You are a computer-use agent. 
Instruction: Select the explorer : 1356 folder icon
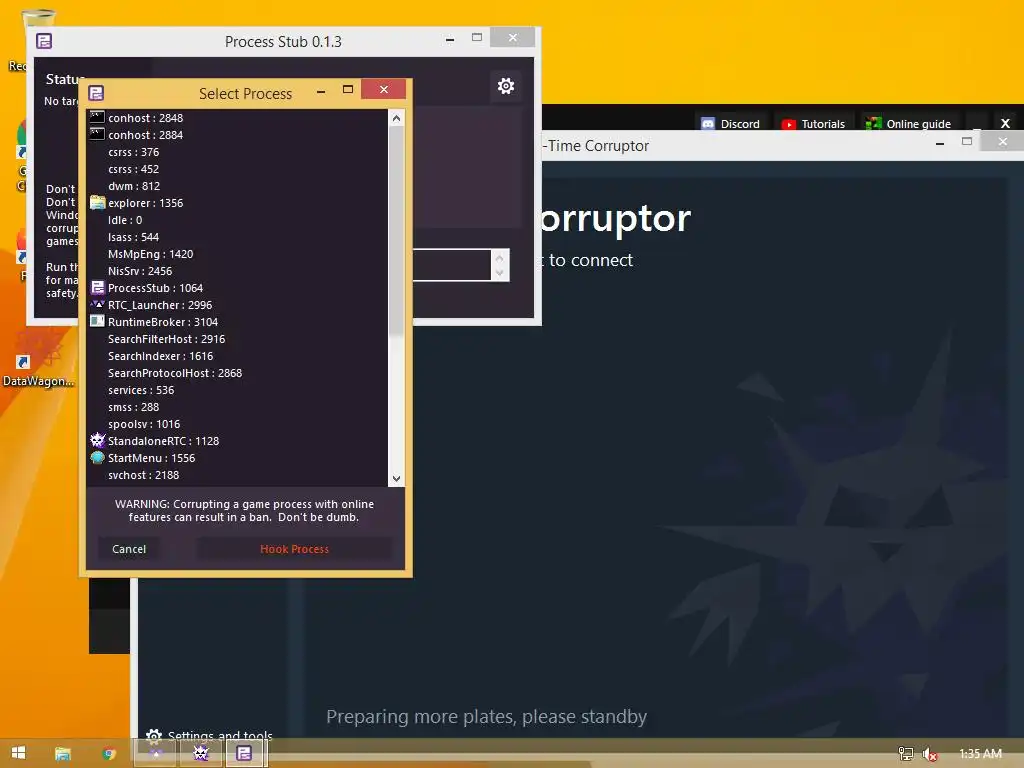point(97,202)
